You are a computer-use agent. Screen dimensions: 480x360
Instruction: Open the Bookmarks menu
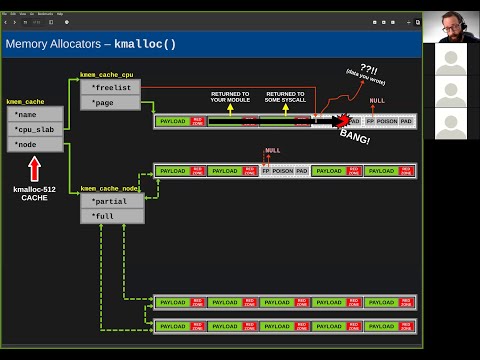coord(45,14)
